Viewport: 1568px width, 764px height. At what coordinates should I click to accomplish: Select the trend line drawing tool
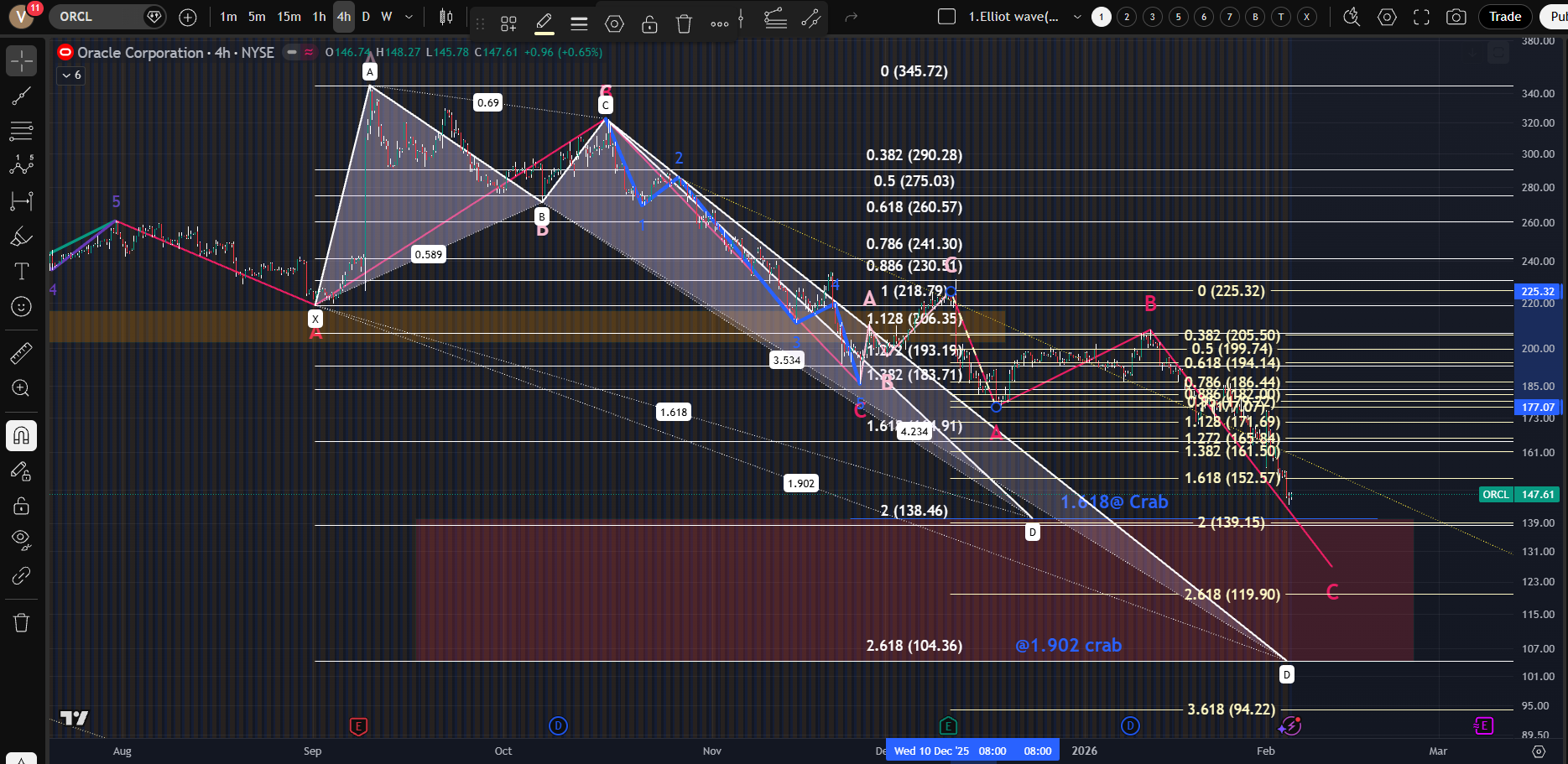tap(21, 96)
